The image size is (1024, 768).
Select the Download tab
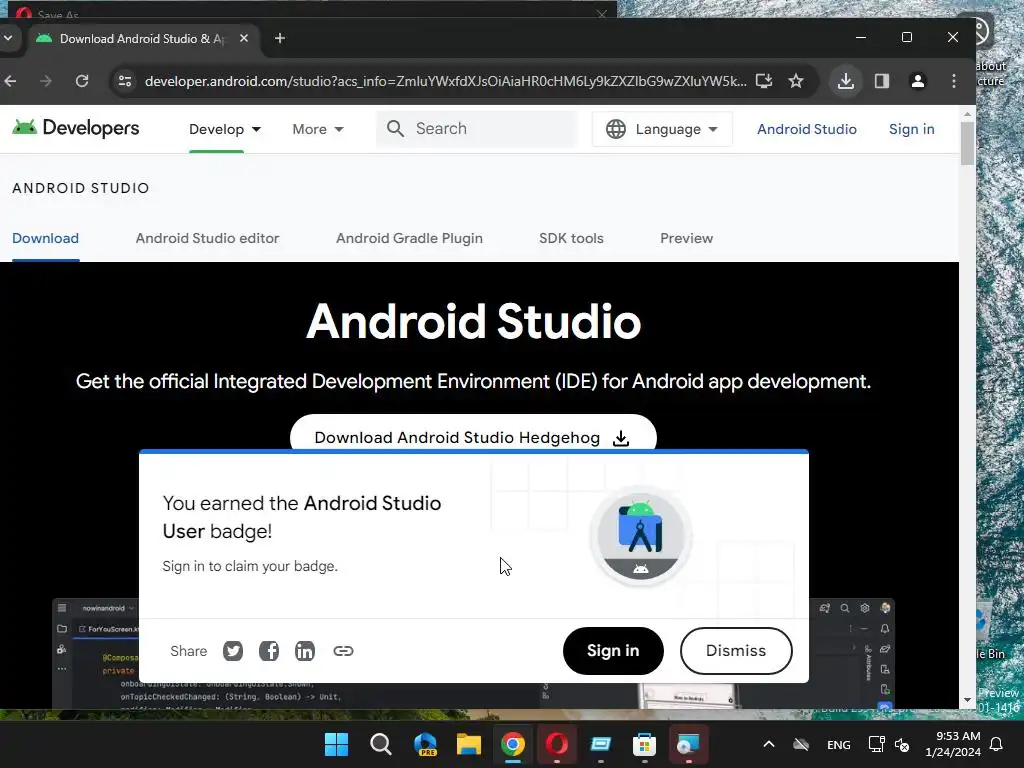point(46,238)
